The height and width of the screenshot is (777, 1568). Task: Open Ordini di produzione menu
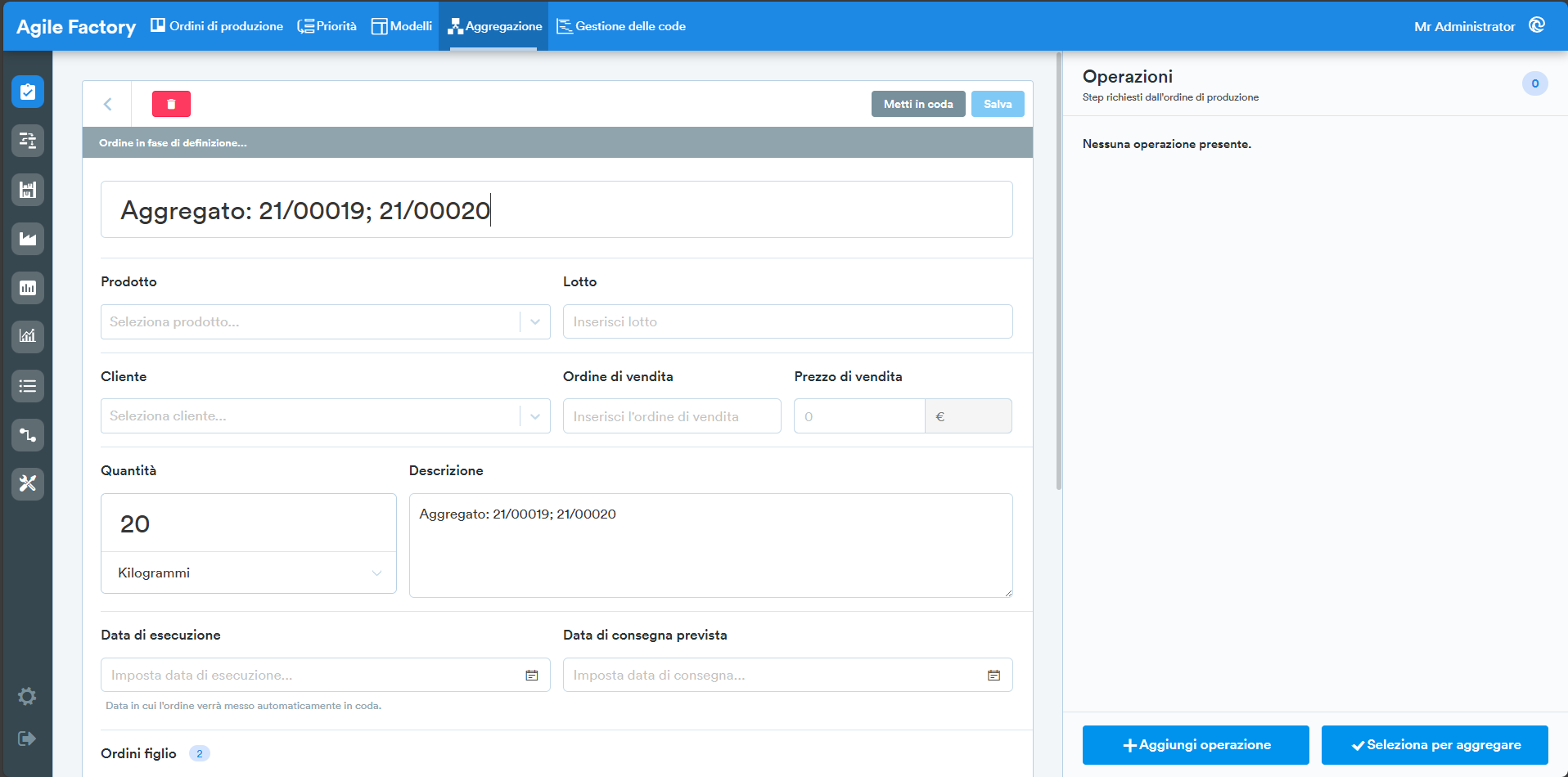tap(217, 26)
